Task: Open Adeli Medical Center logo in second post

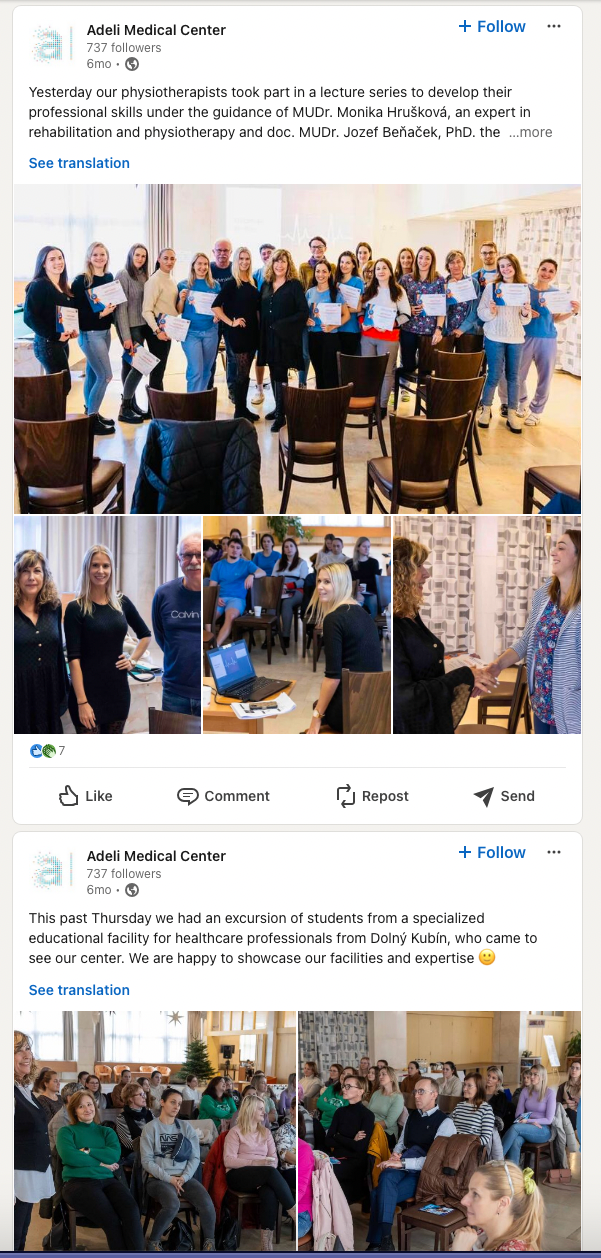Action: (51, 871)
